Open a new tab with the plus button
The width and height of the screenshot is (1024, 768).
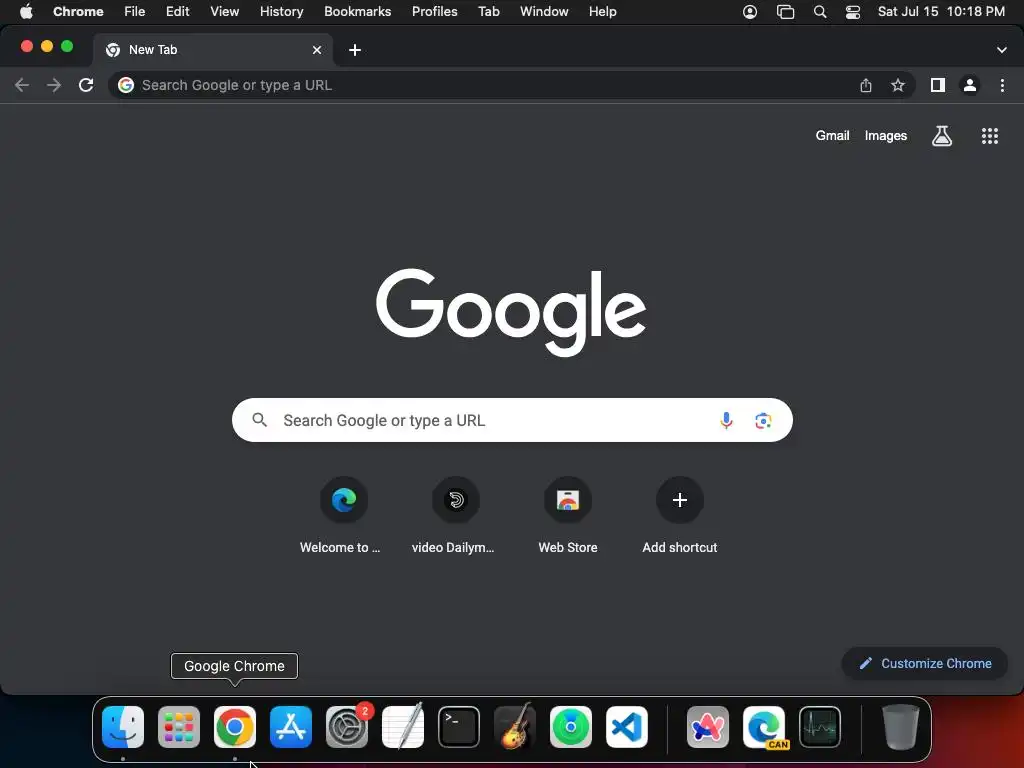tap(355, 50)
